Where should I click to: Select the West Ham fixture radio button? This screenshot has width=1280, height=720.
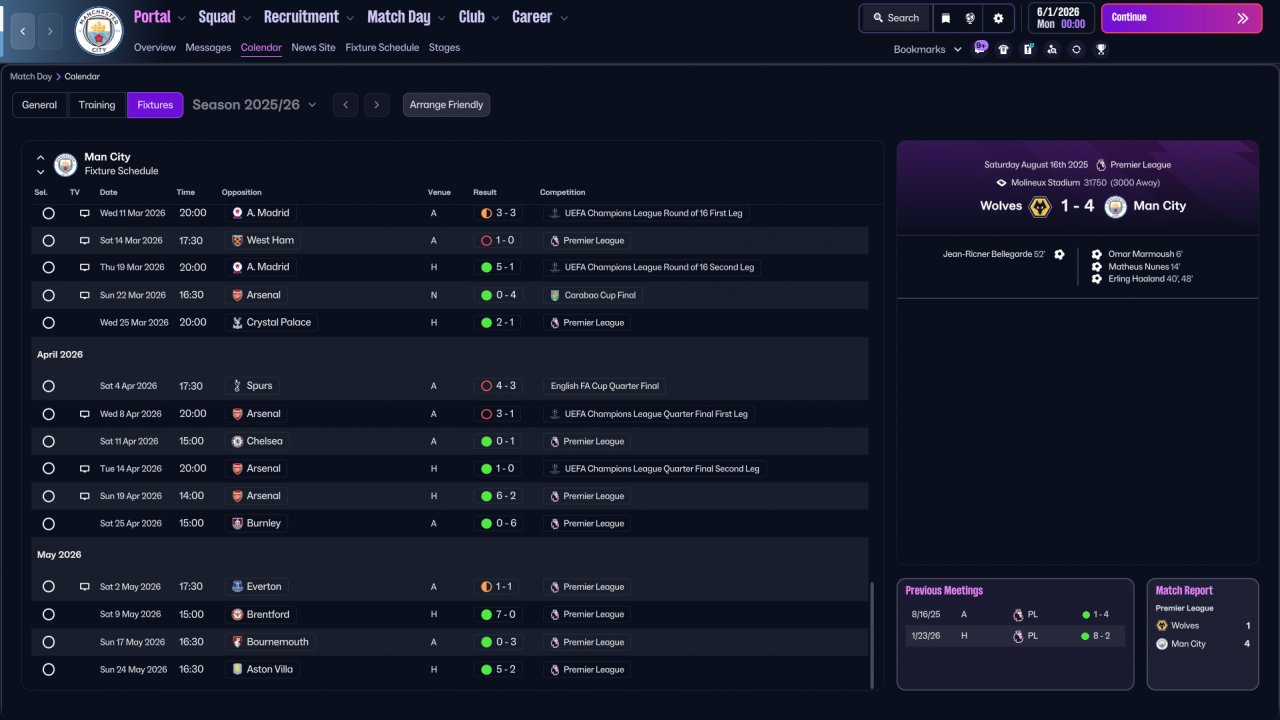coord(48,240)
